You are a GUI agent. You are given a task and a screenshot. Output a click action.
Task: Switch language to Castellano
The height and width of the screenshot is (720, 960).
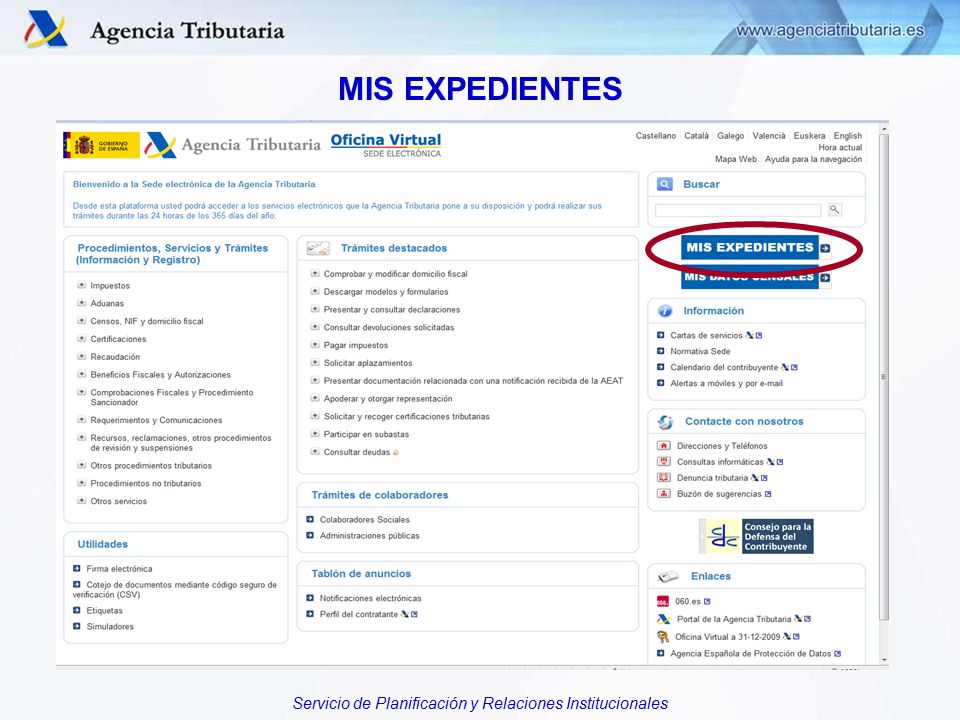656,136
